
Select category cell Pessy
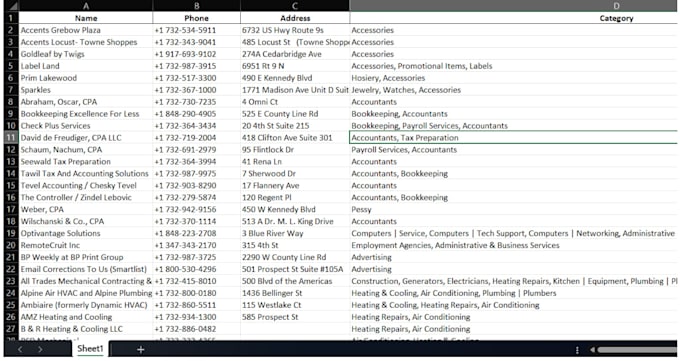coord(514,209)
